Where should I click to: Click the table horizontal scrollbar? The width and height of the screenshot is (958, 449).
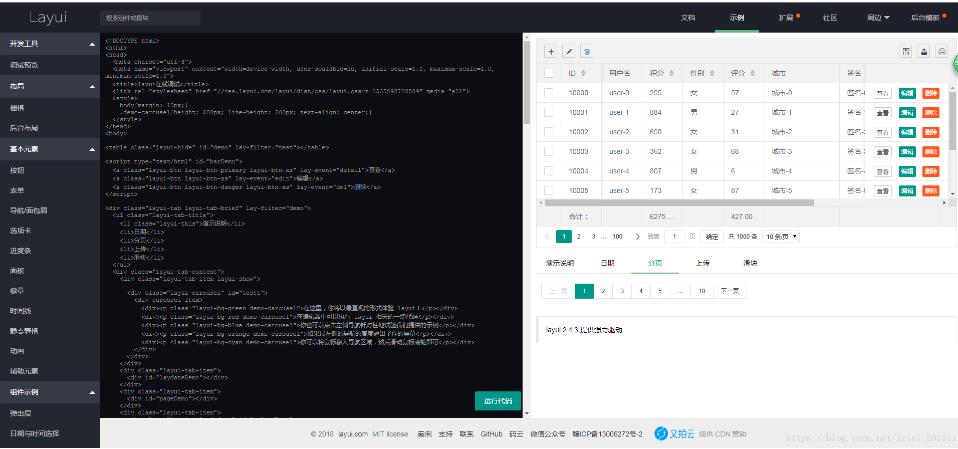tap(679, 203)
